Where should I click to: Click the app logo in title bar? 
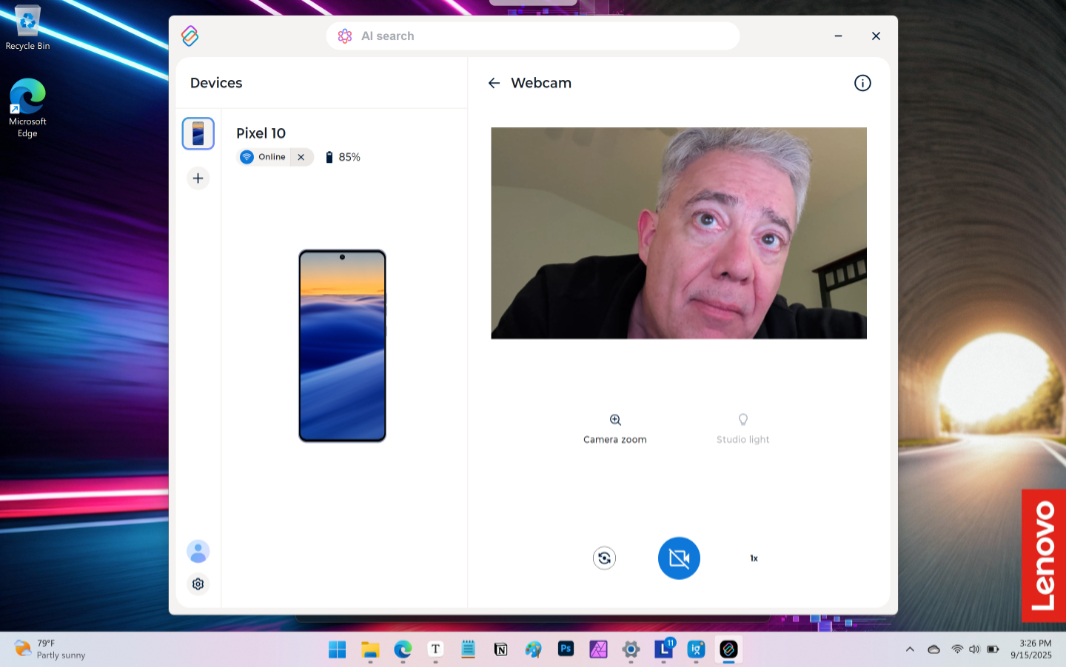(x=190, y=36)
